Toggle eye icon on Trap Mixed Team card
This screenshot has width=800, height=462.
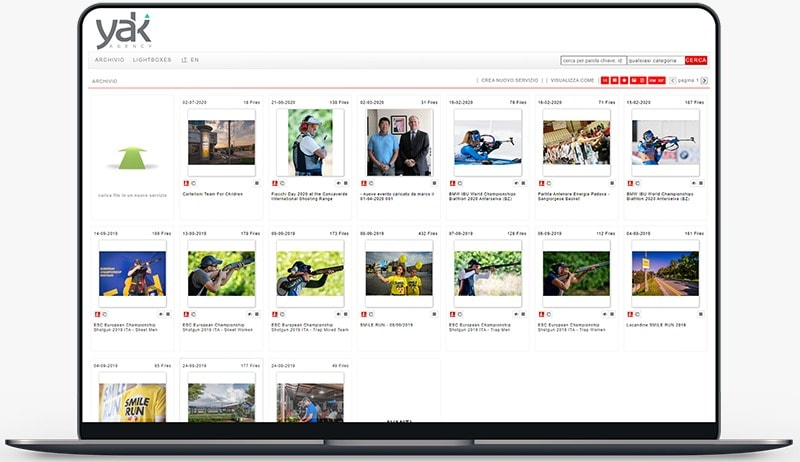coord(338,314)
